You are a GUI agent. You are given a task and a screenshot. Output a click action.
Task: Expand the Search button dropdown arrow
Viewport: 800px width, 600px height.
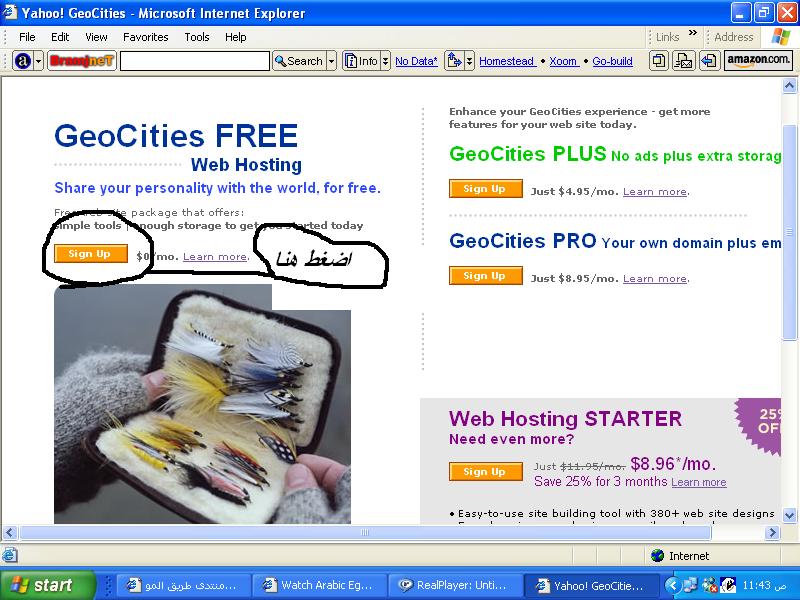click(x=332, y=61)
